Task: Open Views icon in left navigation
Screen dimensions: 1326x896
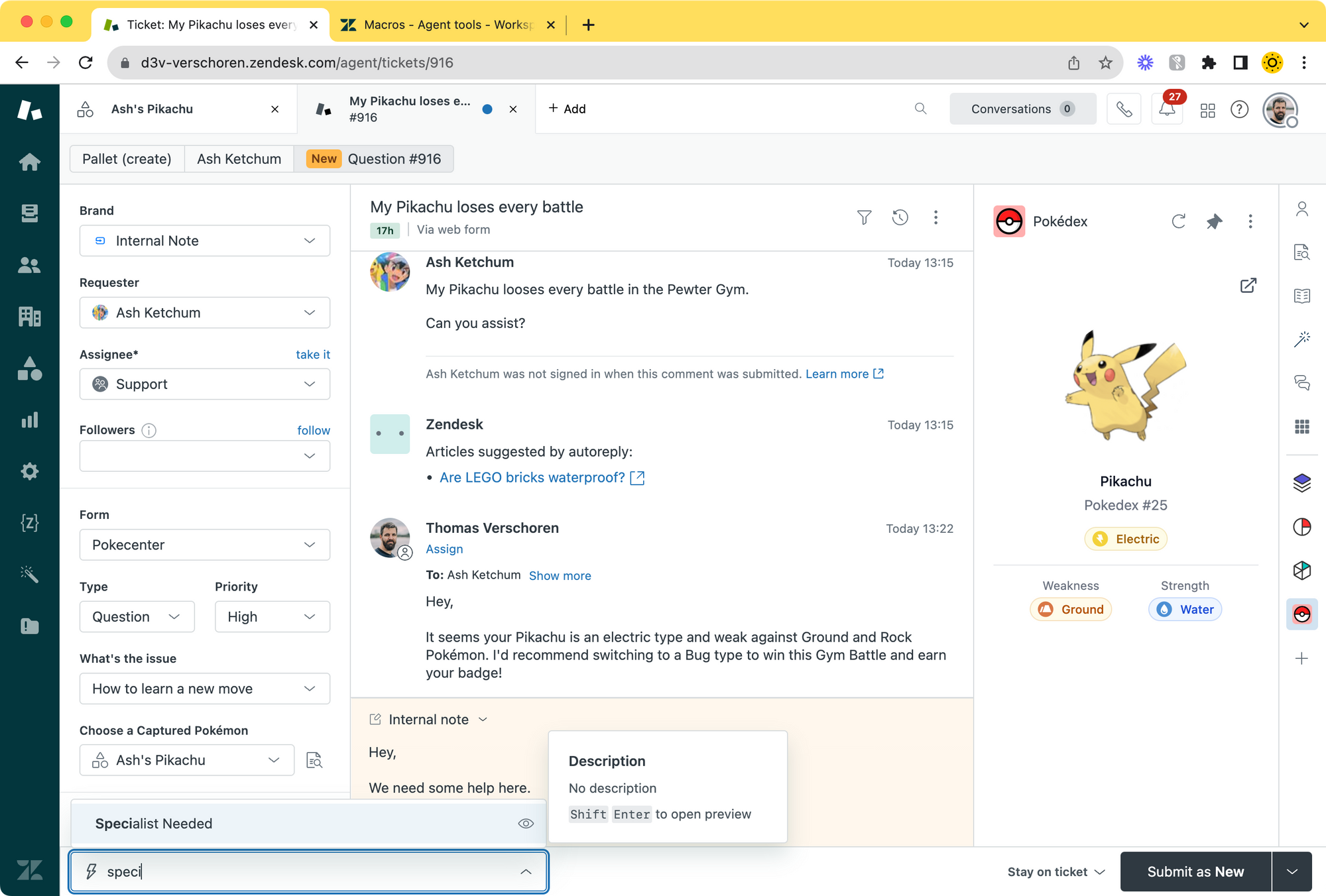Action: click(29, 213)
